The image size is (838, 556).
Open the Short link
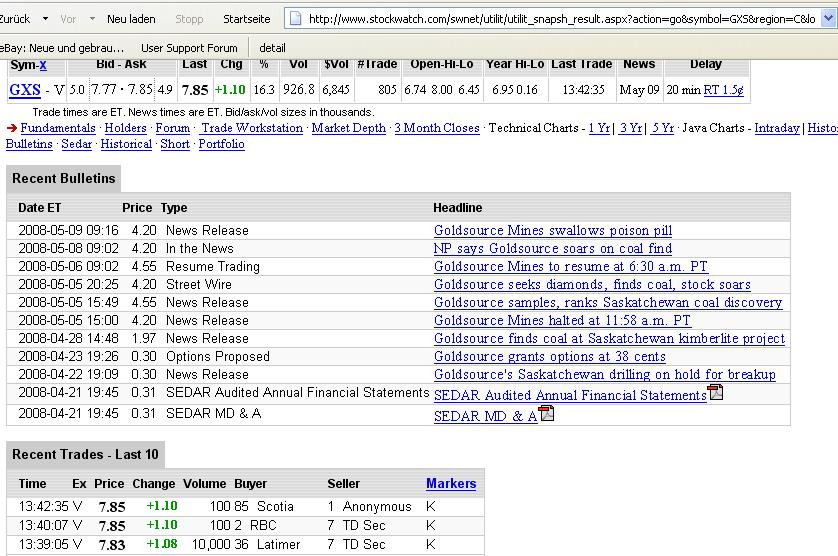(x=175, y=144)
